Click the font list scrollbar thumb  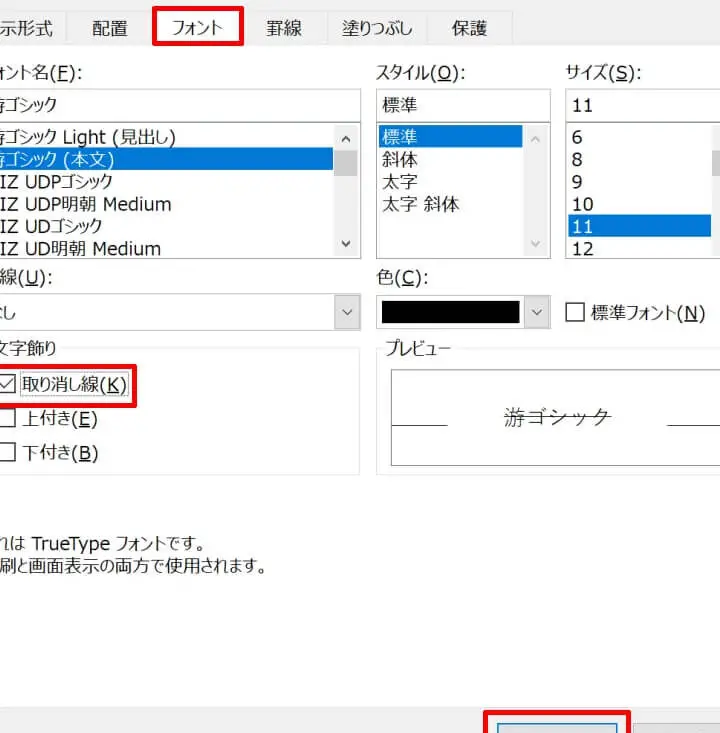coord(346,163)
